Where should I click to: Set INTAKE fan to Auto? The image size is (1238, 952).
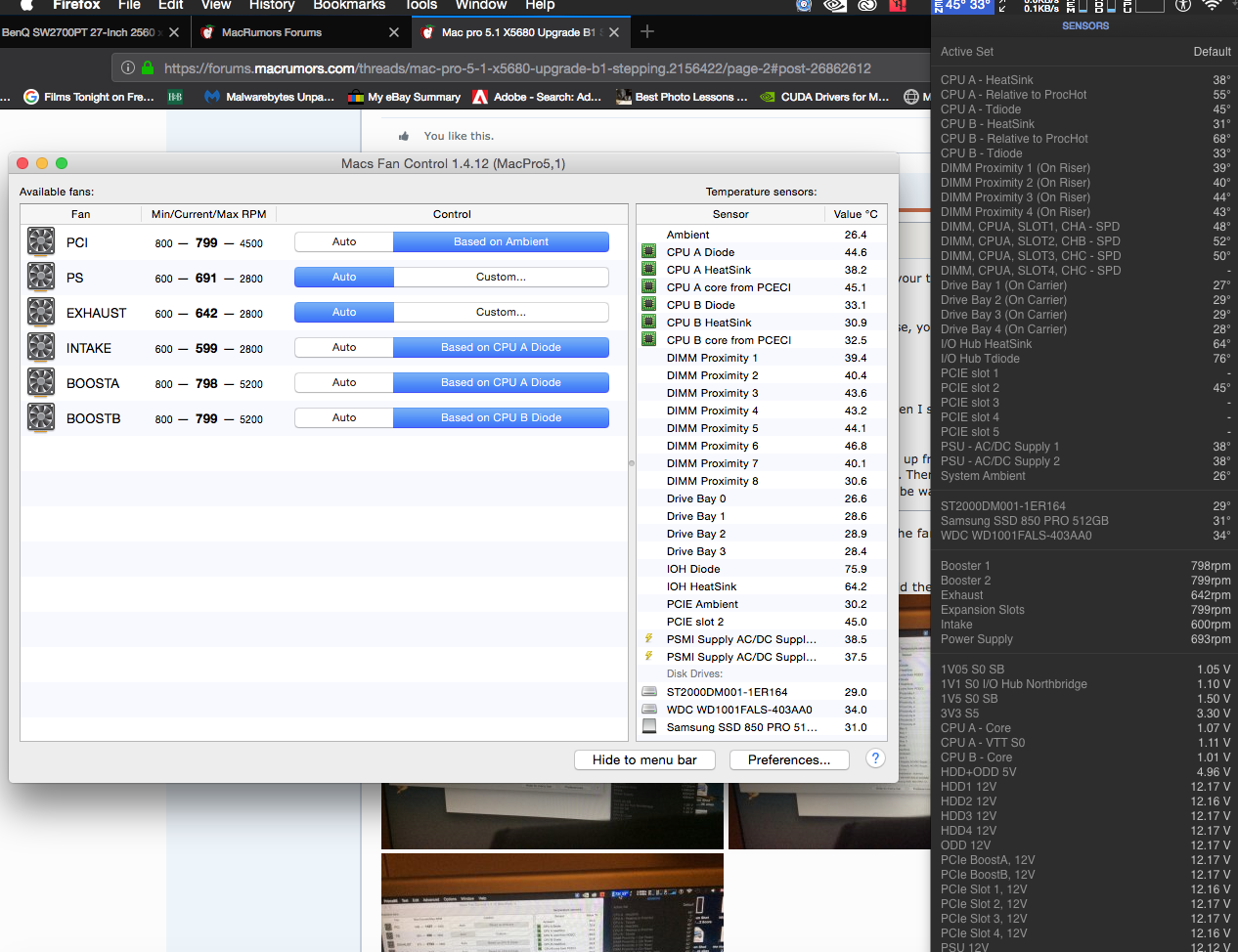click(344, 347)
